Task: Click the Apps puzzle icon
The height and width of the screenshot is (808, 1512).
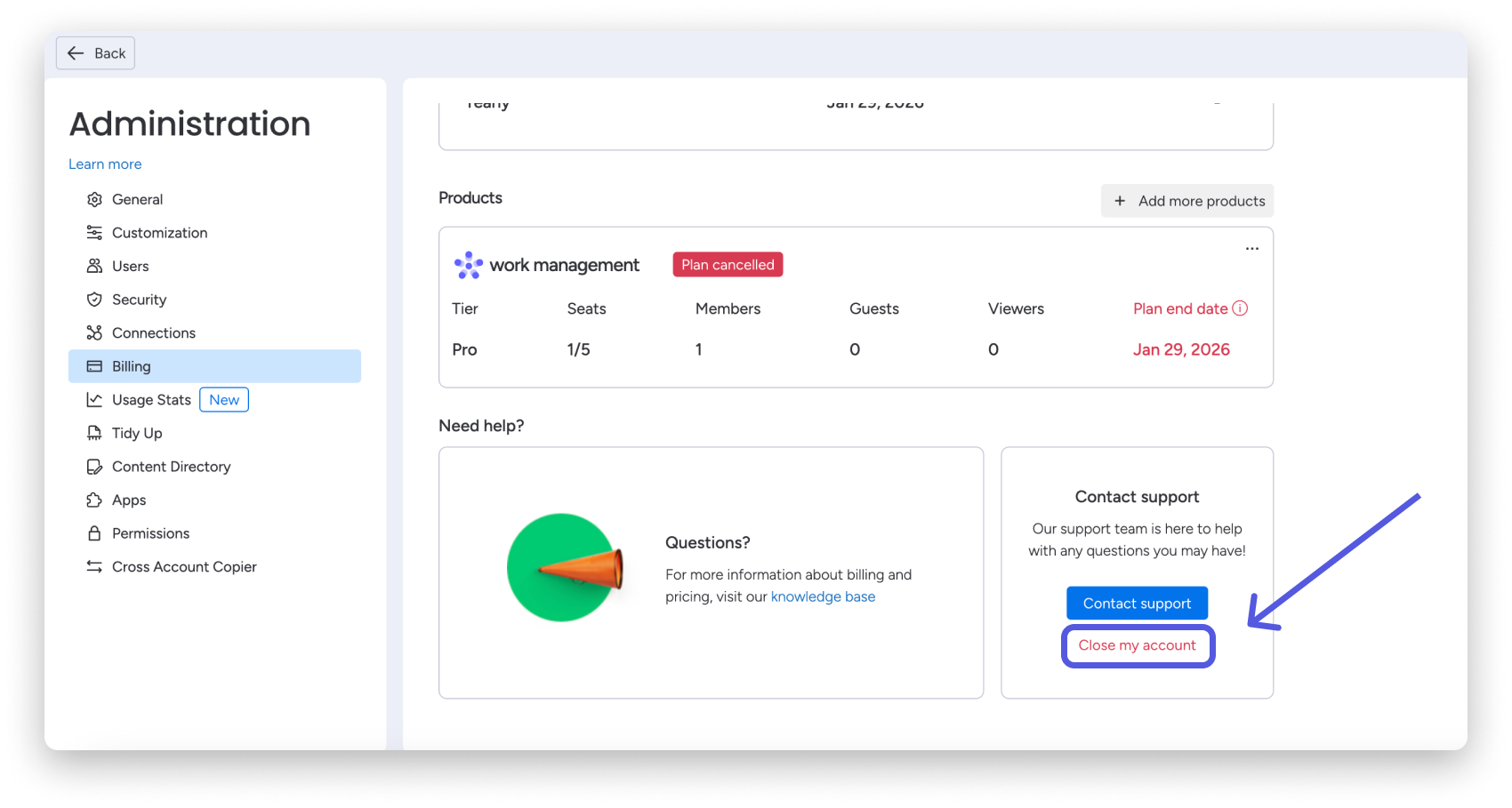Action: coord(94,500)
